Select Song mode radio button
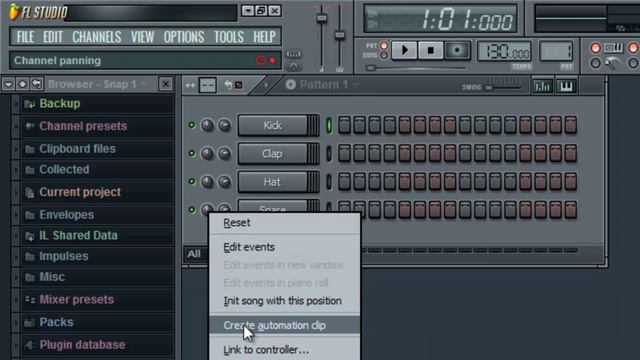The height and width of the screenshot is (360, 640). click(384, 55)
